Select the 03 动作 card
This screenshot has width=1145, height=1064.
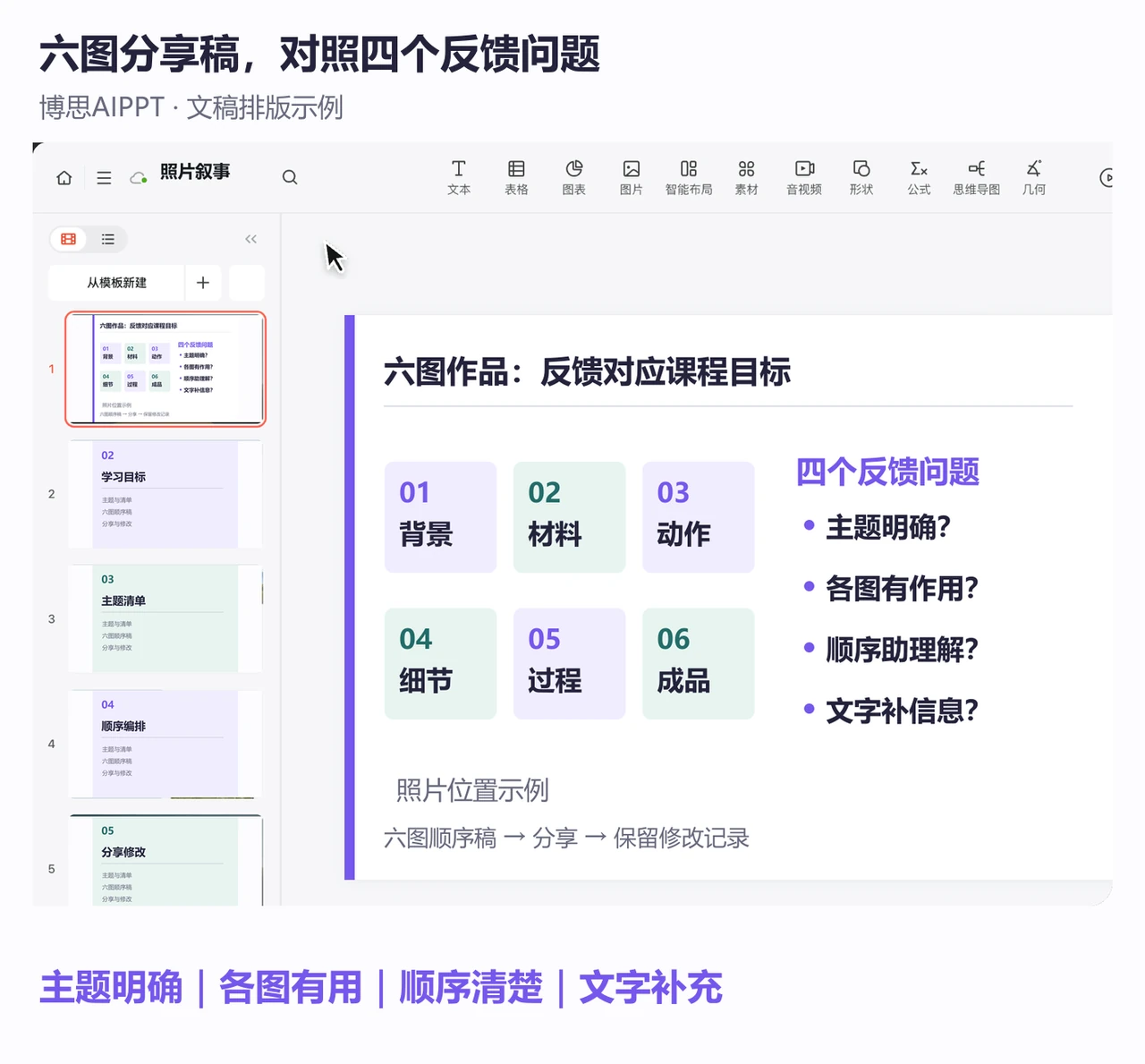pos(699,517)
